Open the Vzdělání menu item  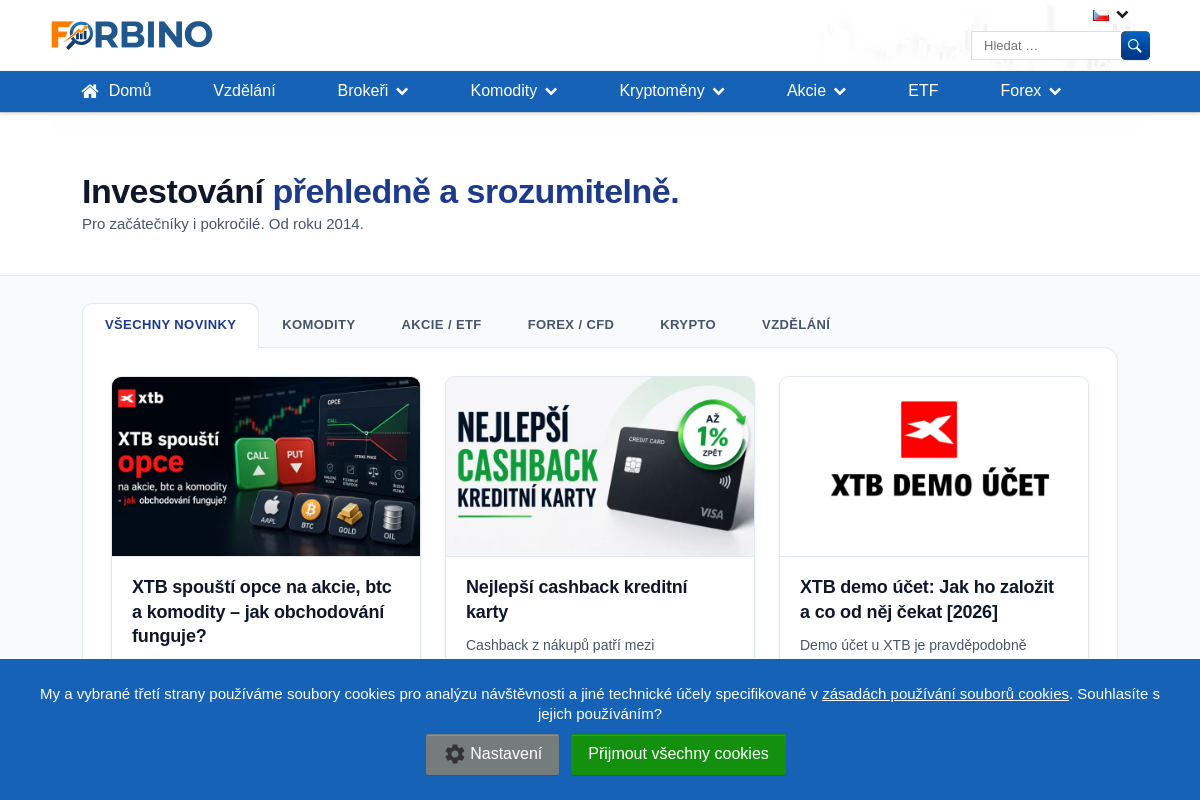(x=244, y=91)
